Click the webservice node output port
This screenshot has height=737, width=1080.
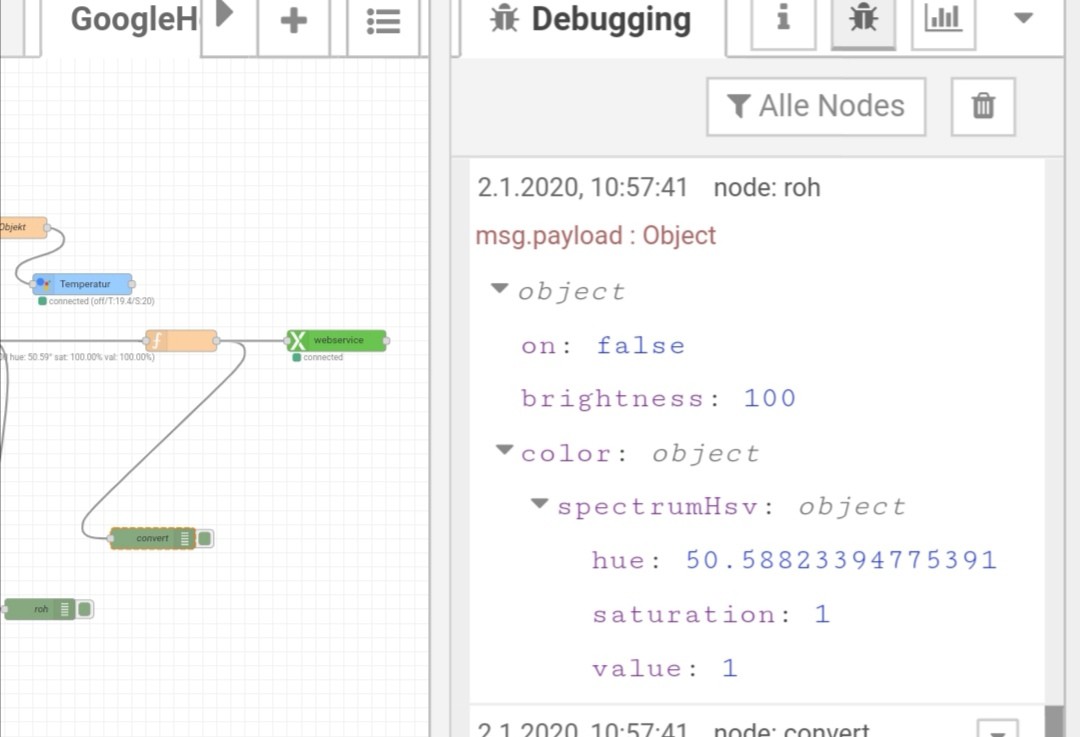pyautogui.click(x=386, y=340)
